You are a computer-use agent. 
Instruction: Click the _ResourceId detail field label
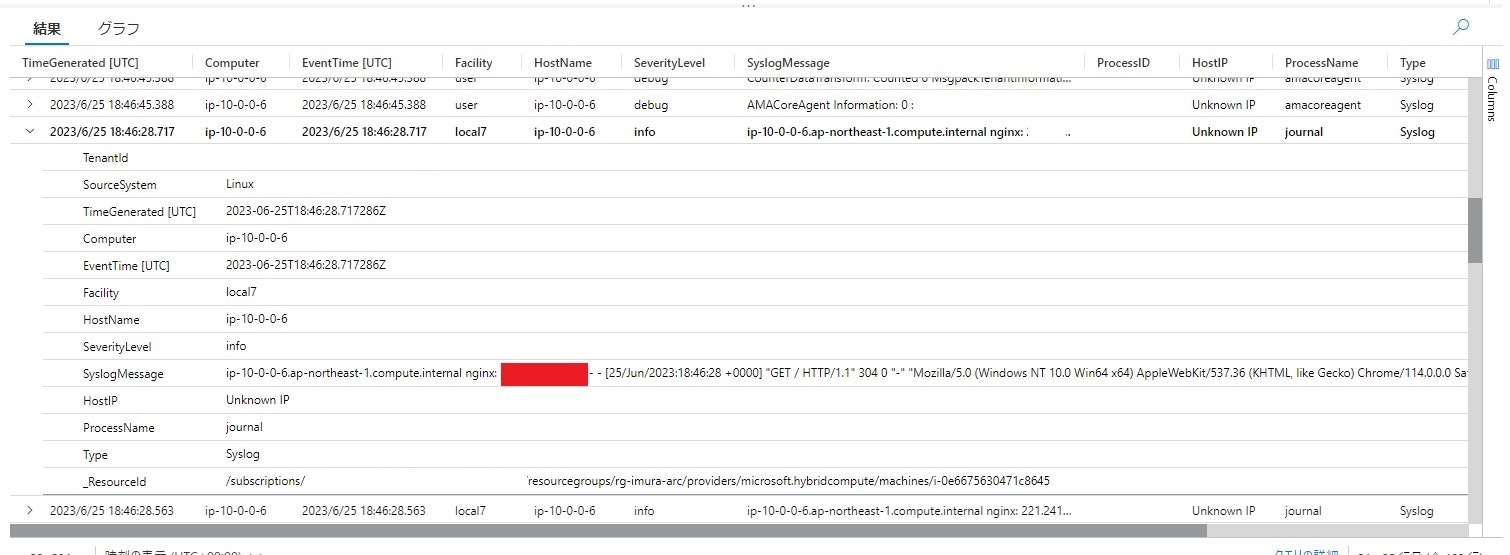tap(114, 481)
